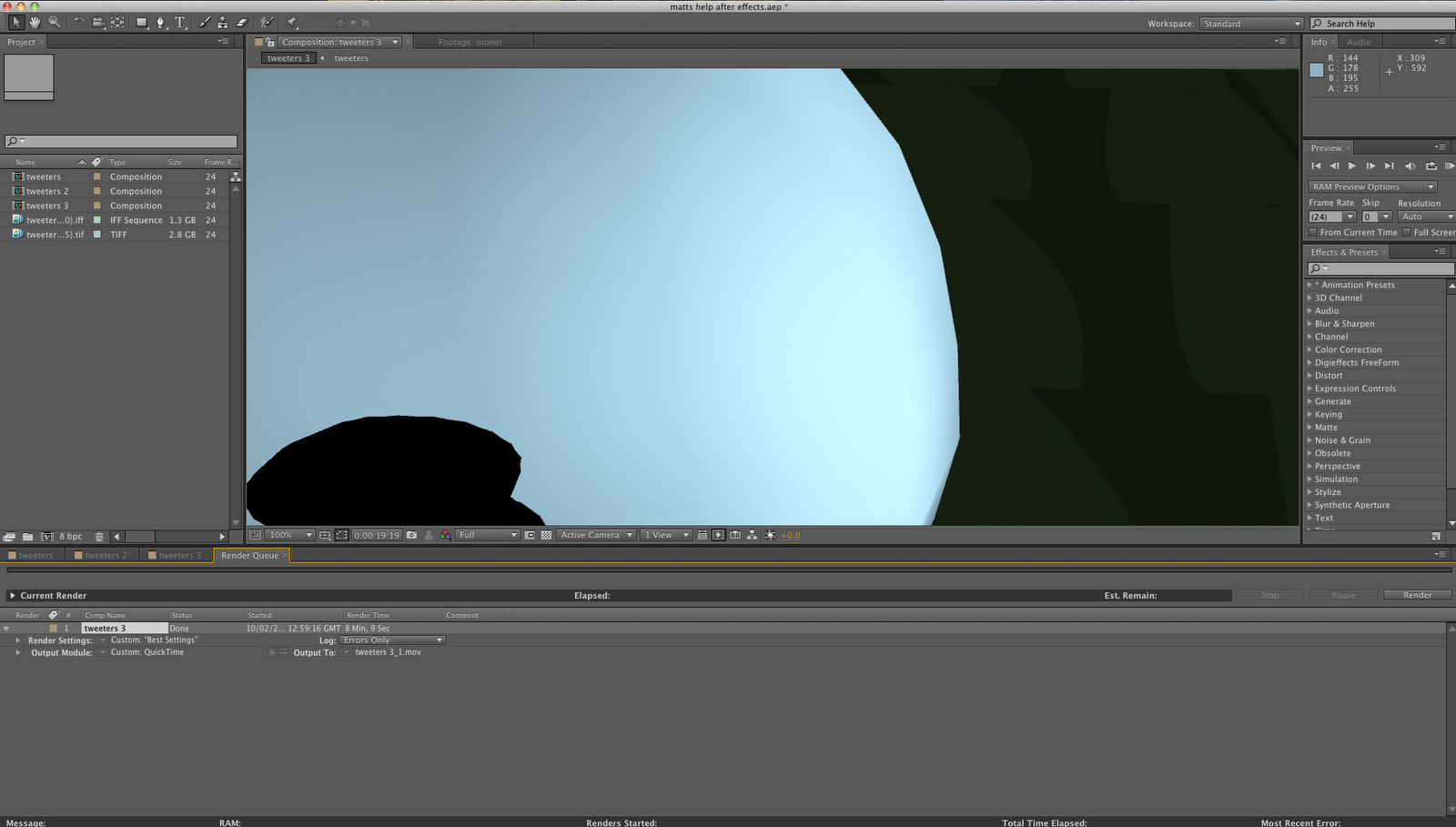Select the Eraser tool

(242, 22)
